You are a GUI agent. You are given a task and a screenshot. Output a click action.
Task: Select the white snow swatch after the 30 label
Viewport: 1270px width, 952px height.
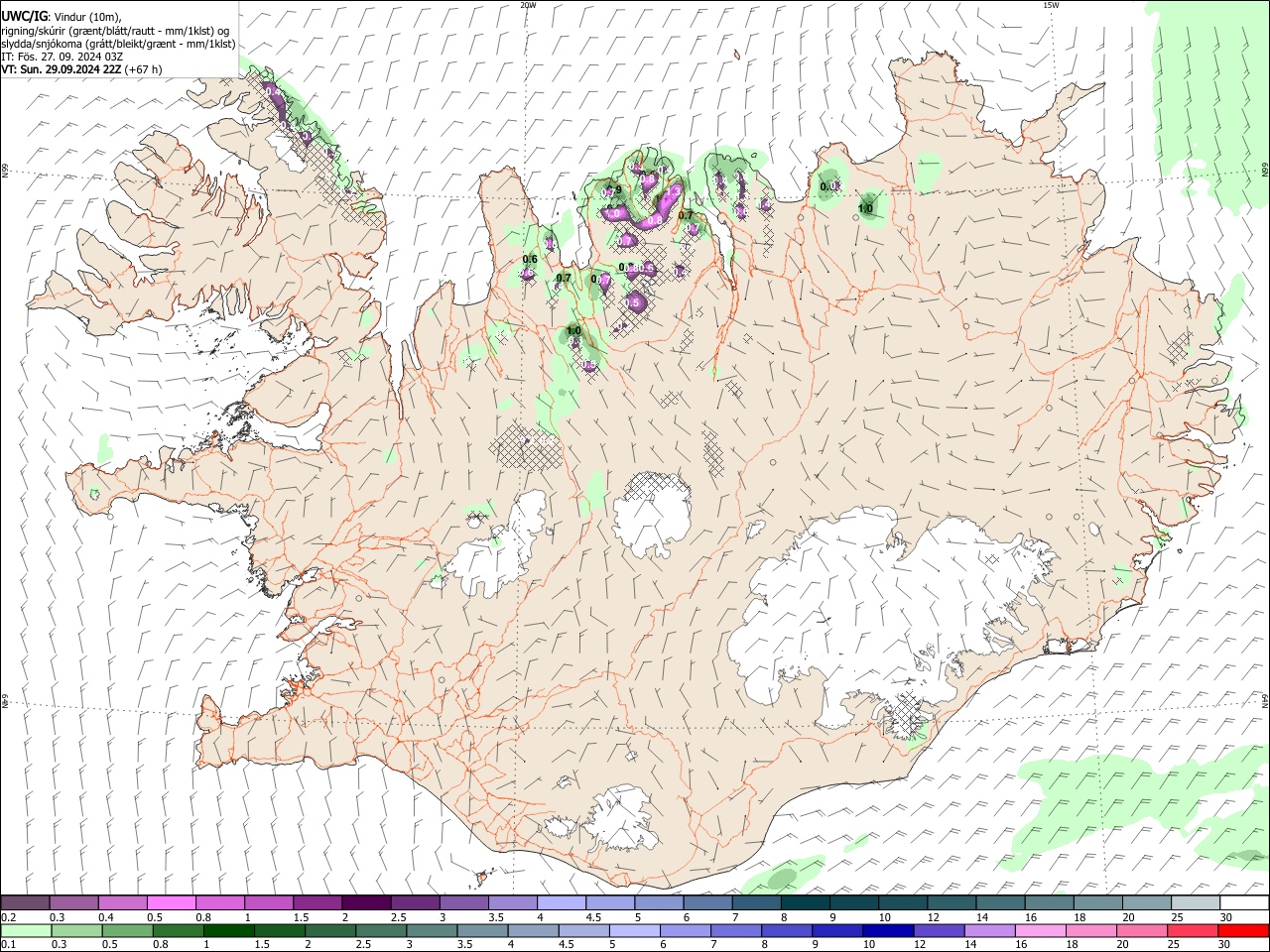[1243, 902]
